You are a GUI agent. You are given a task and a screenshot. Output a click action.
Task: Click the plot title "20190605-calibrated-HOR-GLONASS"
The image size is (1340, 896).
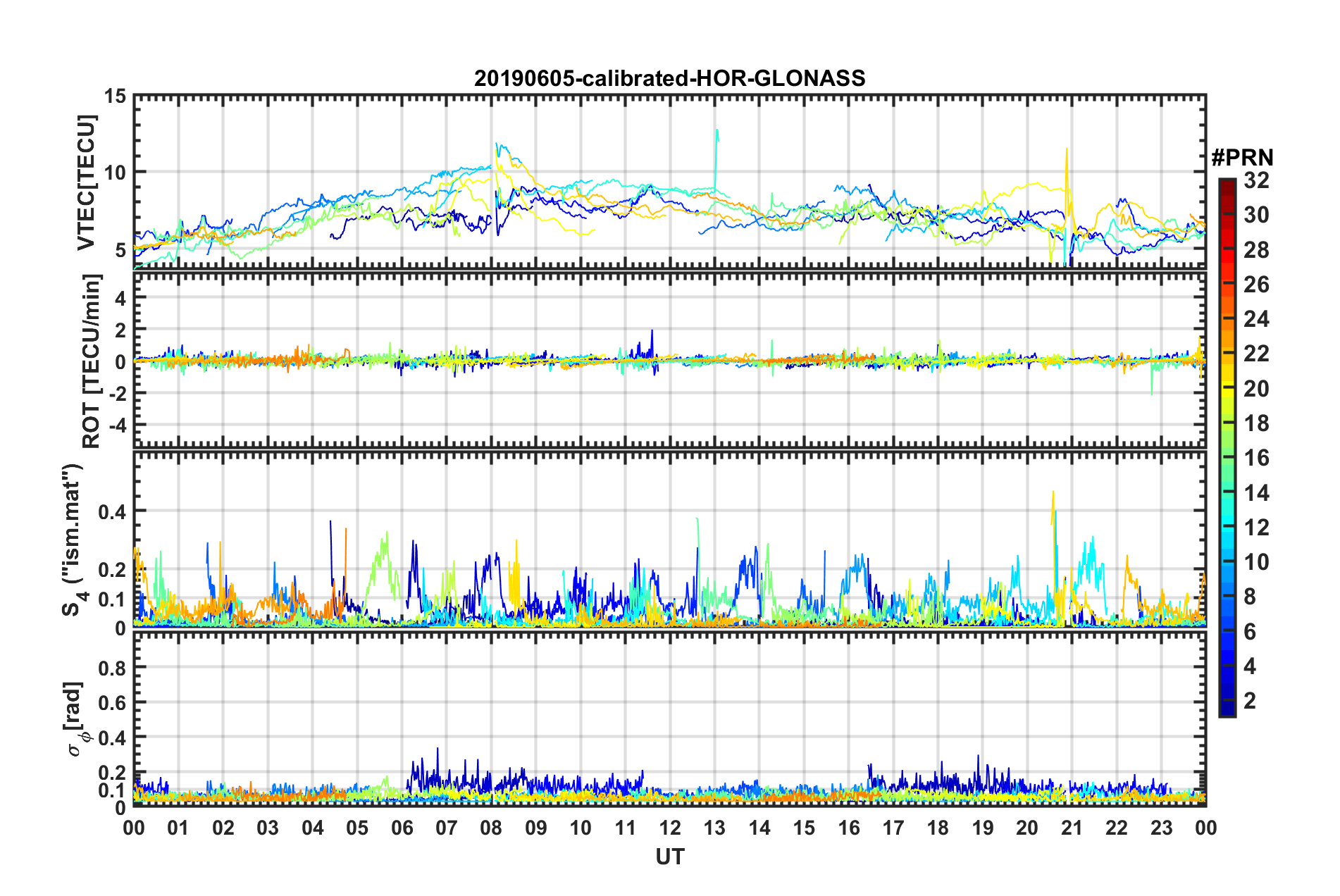click(669, 78)
